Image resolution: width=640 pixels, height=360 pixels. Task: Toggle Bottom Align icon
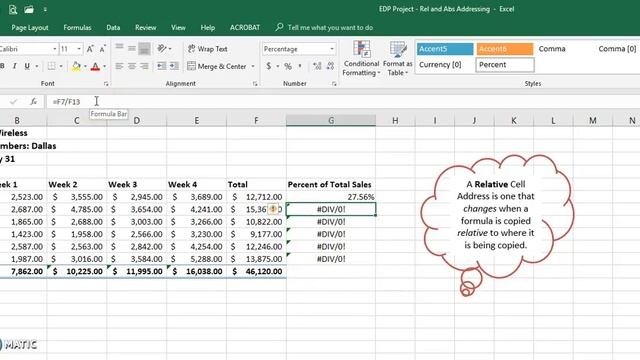144,48
